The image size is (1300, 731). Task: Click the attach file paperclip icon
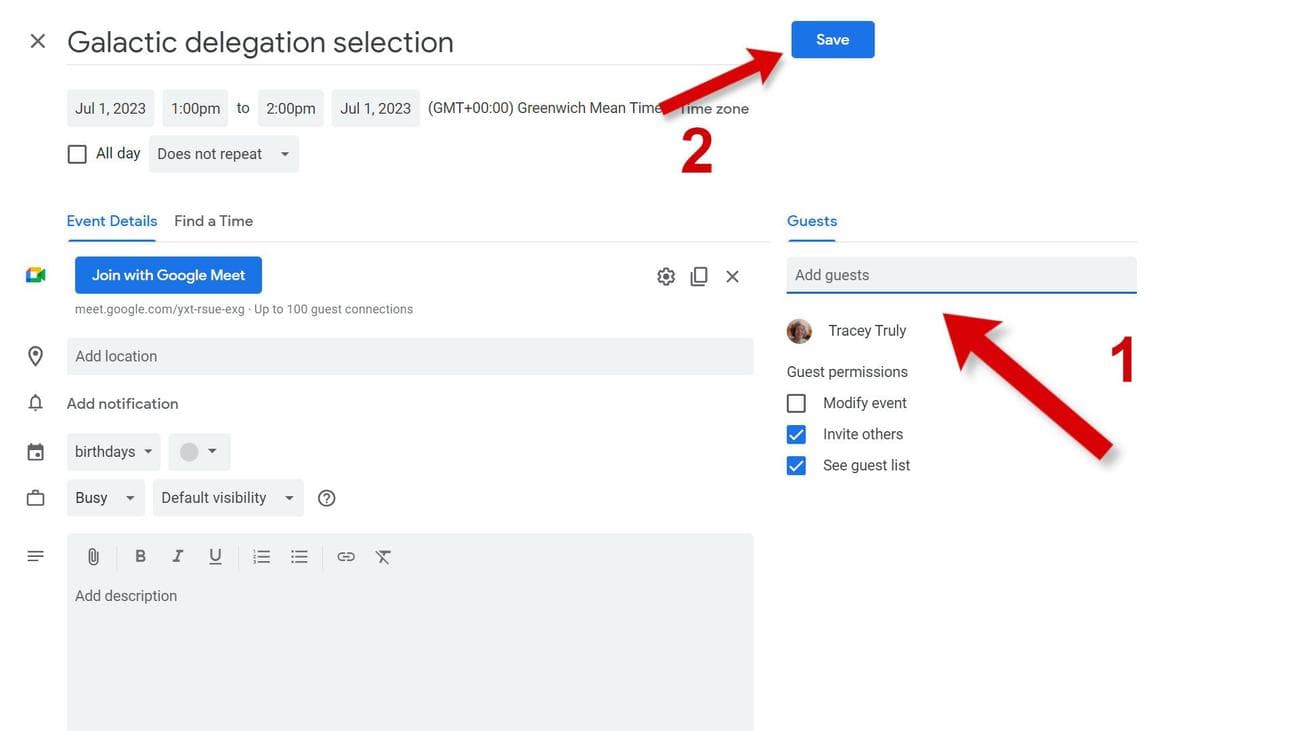point(93,557)
